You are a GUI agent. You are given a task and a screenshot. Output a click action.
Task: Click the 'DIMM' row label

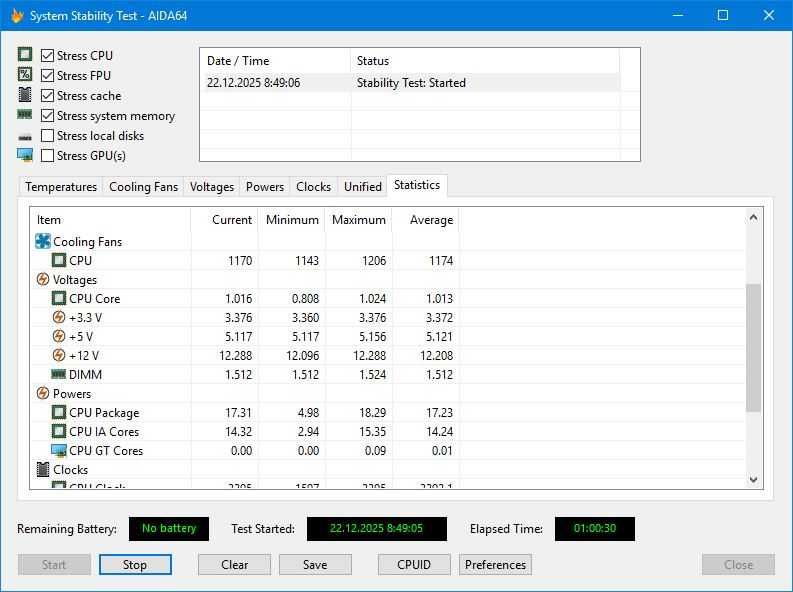tap(85, 375)
